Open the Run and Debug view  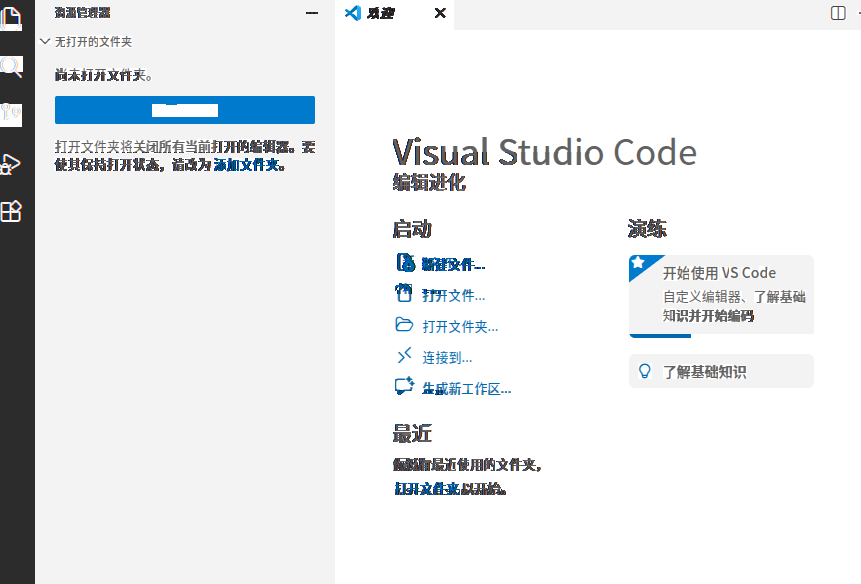(11, 163)
